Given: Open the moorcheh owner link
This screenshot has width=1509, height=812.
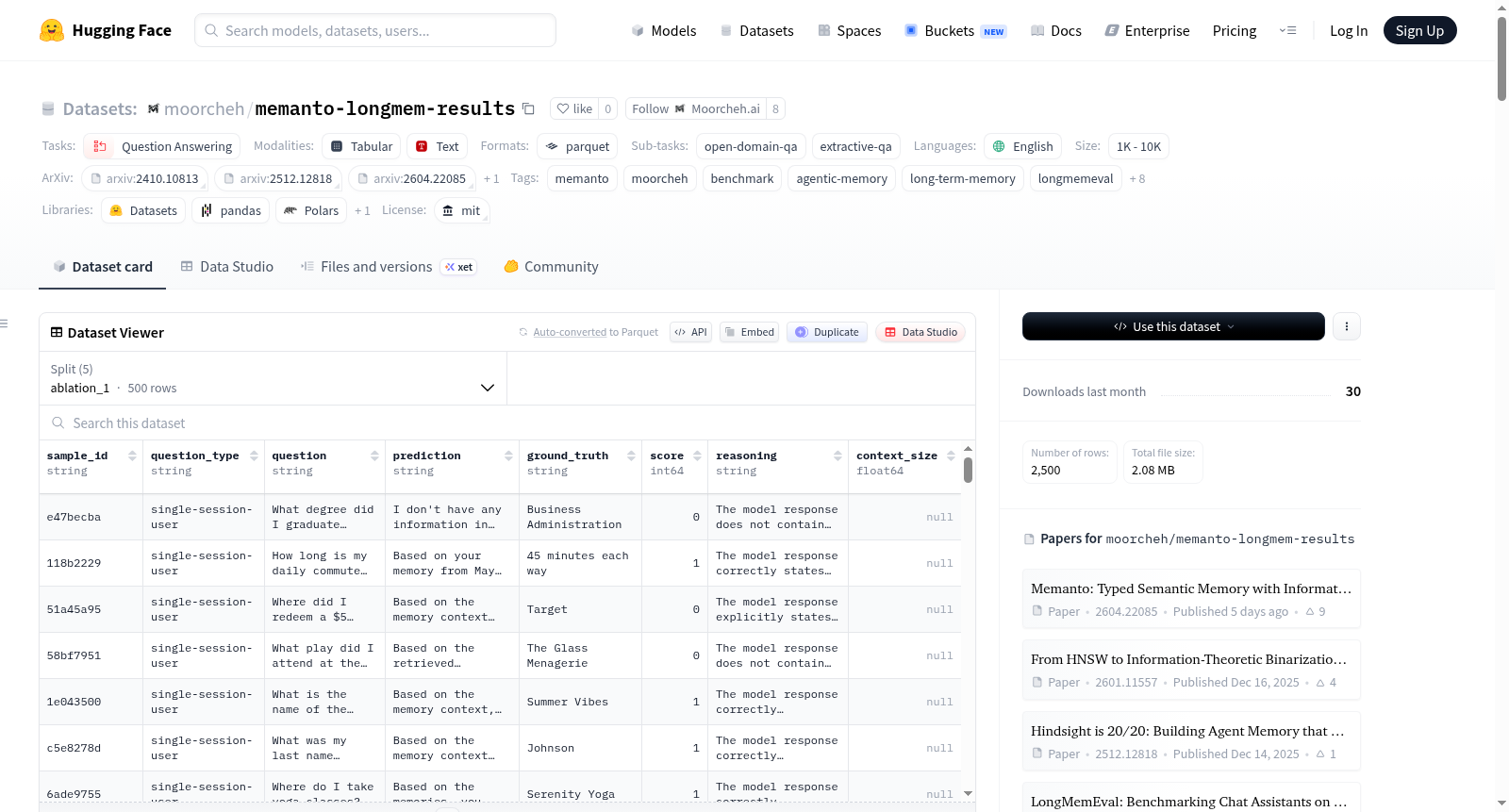Looking at the screenshot, I should pos(204,109).
